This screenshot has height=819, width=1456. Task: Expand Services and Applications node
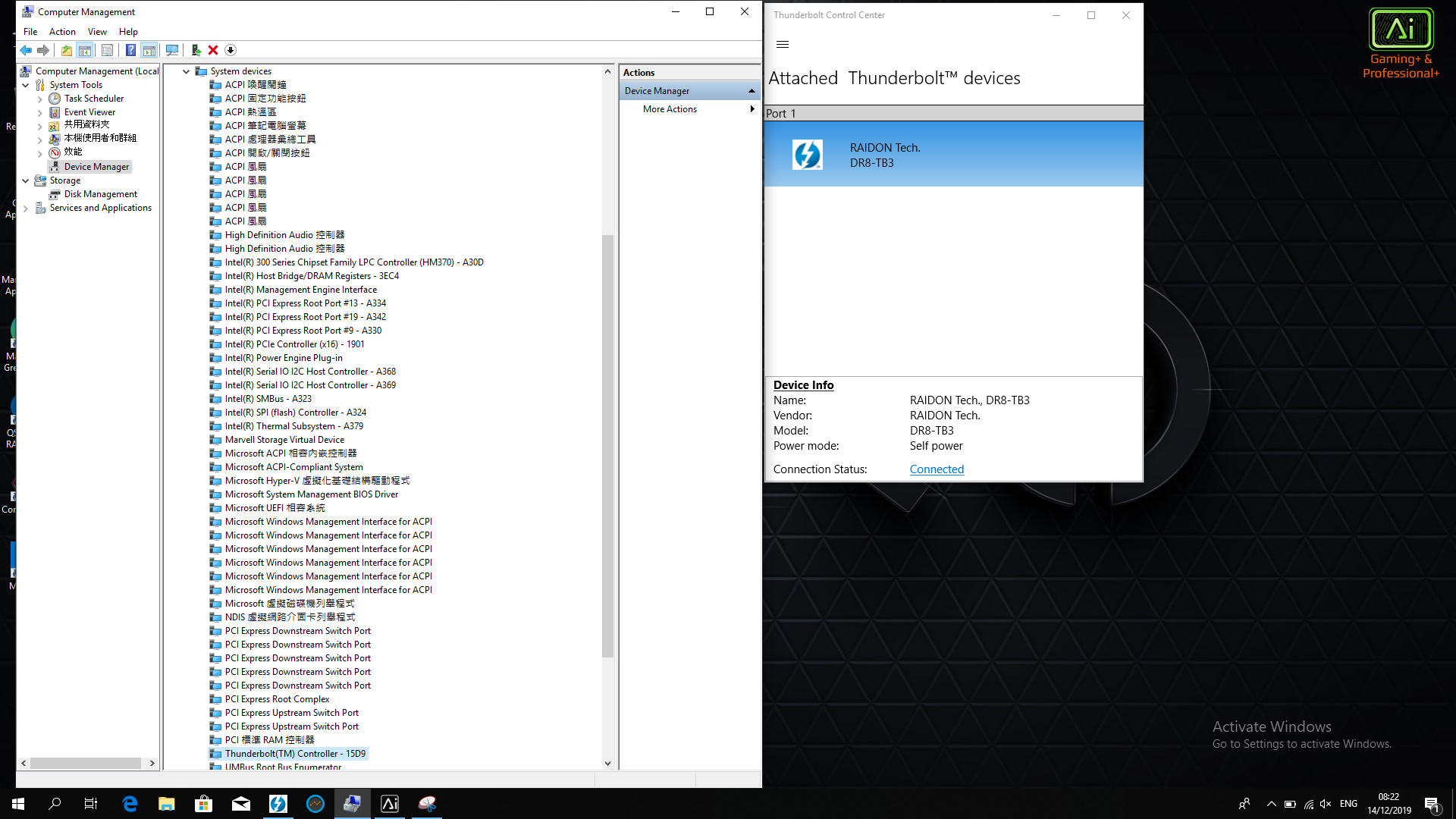[x=26, y=208]
